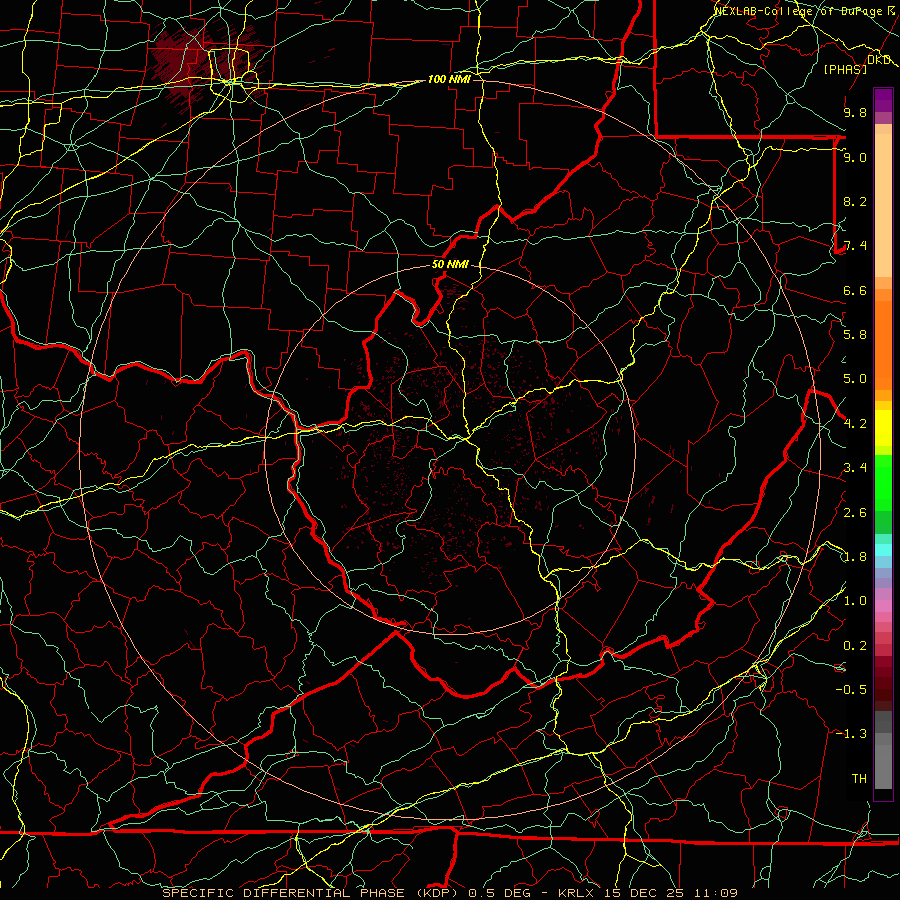The image size is (900, 900).
Task: Click the -1.3 scale label
Action: coord(851,734)
